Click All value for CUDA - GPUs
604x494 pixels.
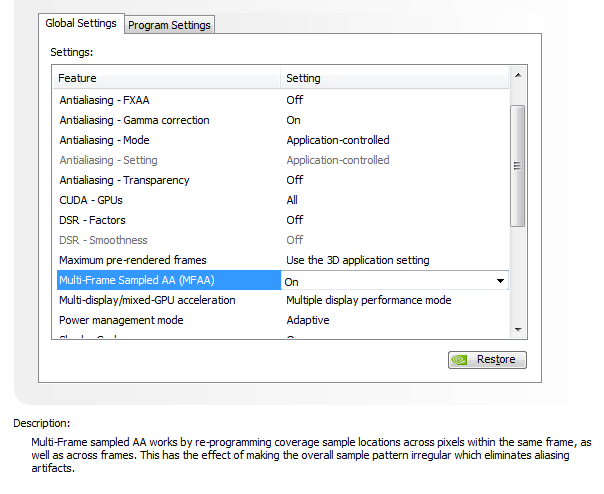292,200
